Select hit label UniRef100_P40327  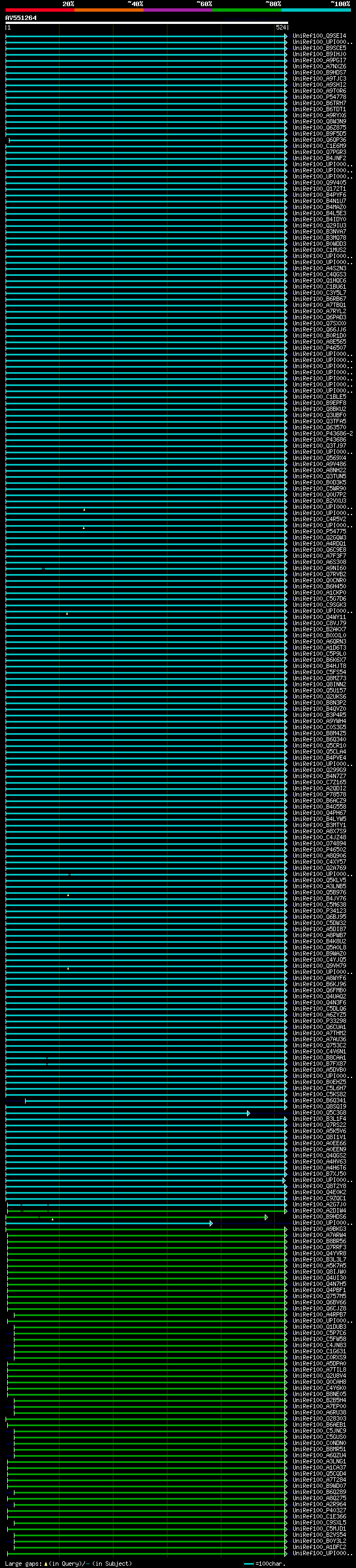319,1510
